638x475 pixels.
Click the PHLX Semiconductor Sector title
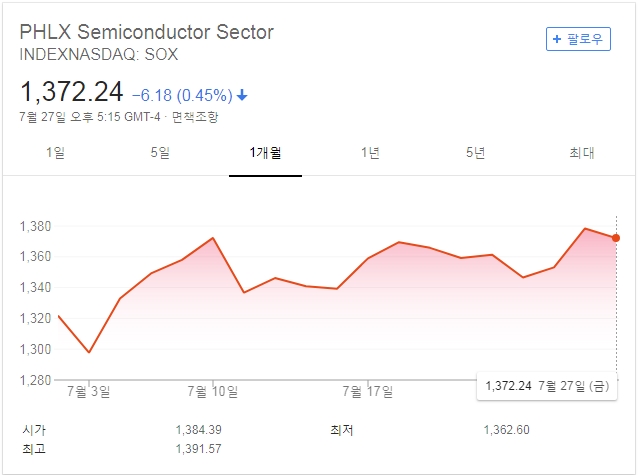coord(147,32)
